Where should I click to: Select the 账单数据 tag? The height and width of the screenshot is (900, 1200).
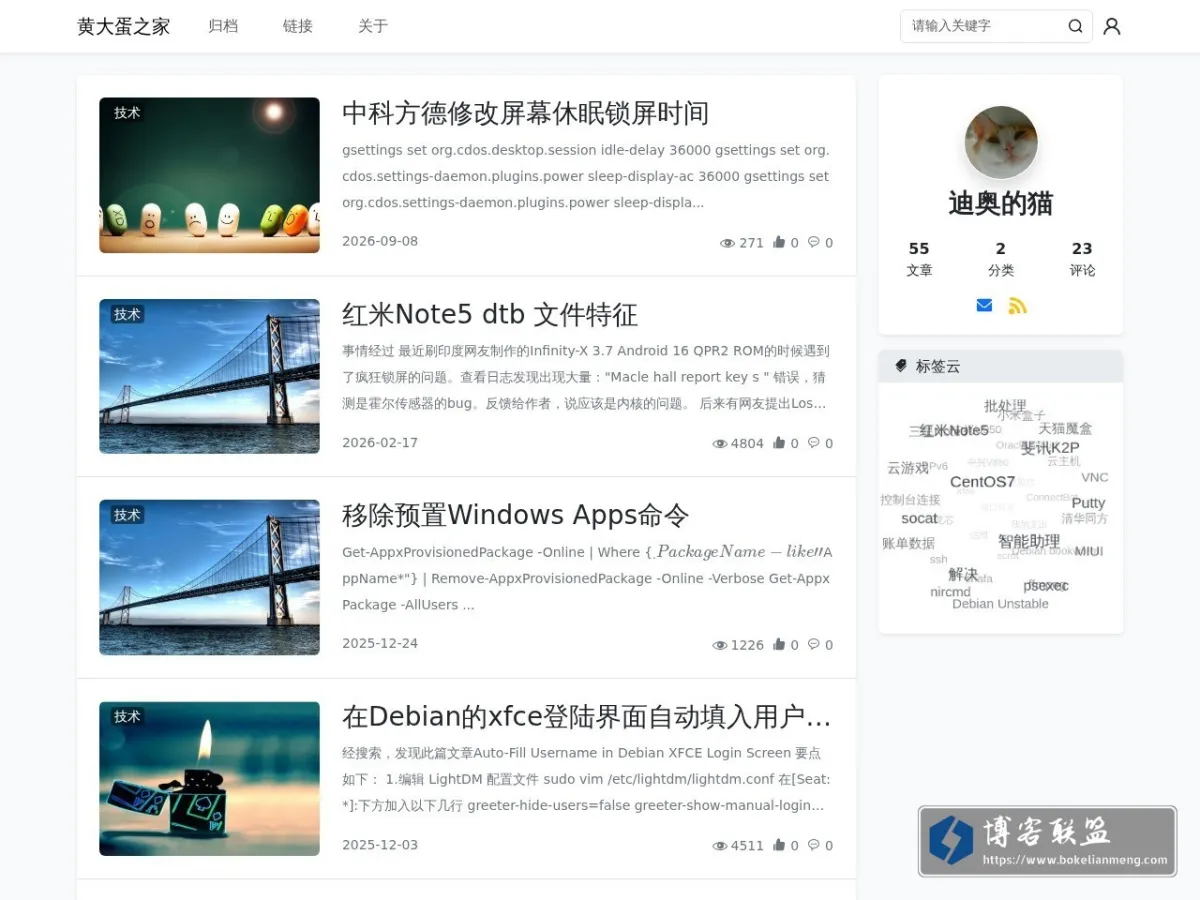908,543
